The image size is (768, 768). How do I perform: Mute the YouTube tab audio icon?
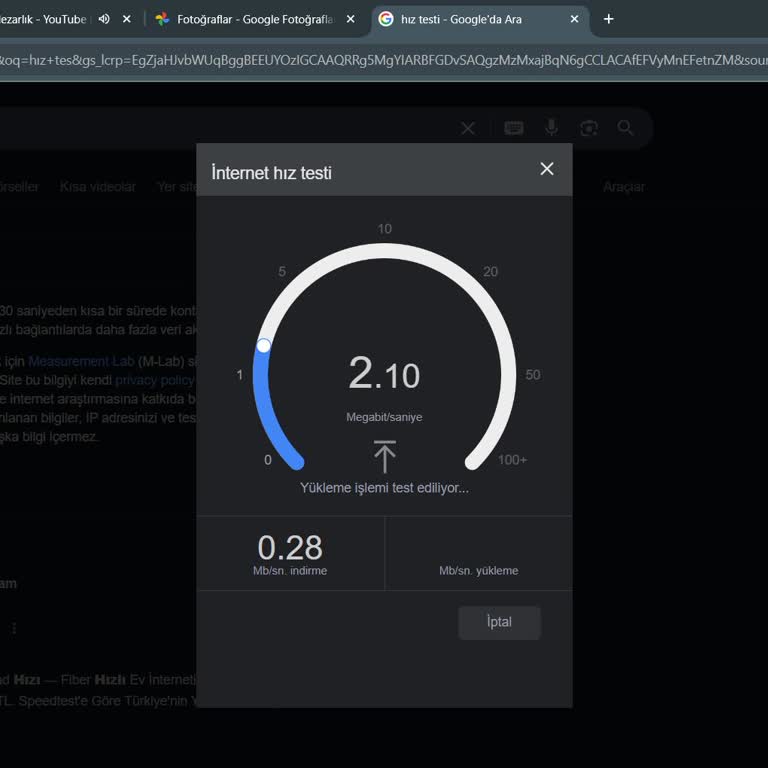104,19
